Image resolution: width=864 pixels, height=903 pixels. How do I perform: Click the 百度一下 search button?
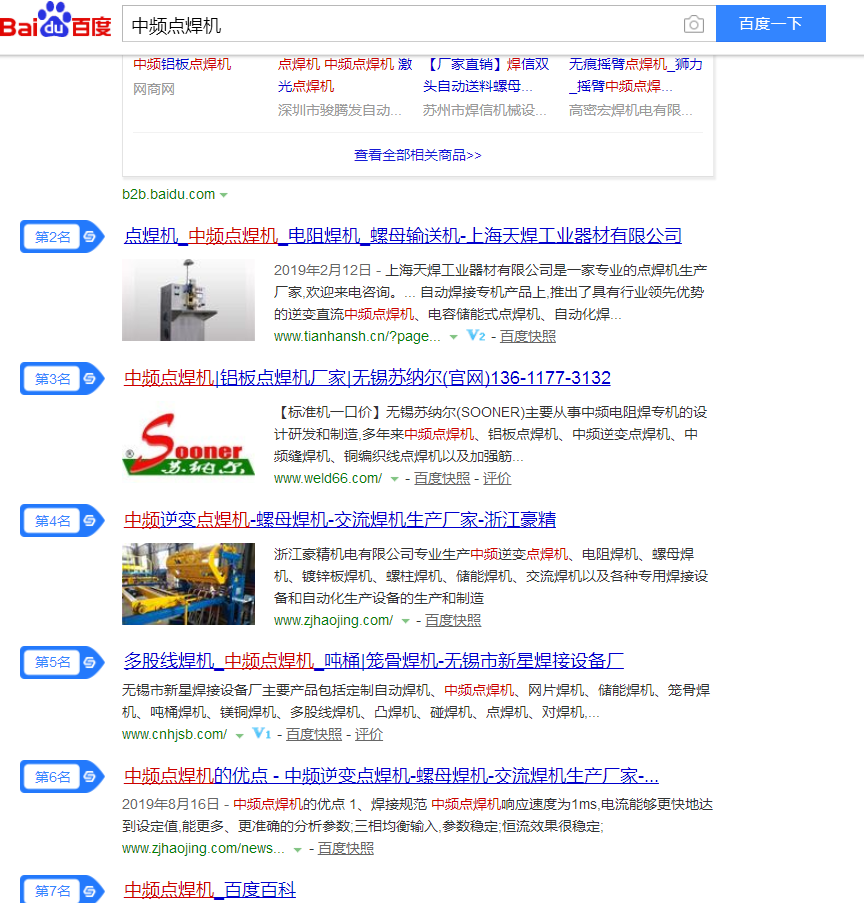tap(771, 24)
